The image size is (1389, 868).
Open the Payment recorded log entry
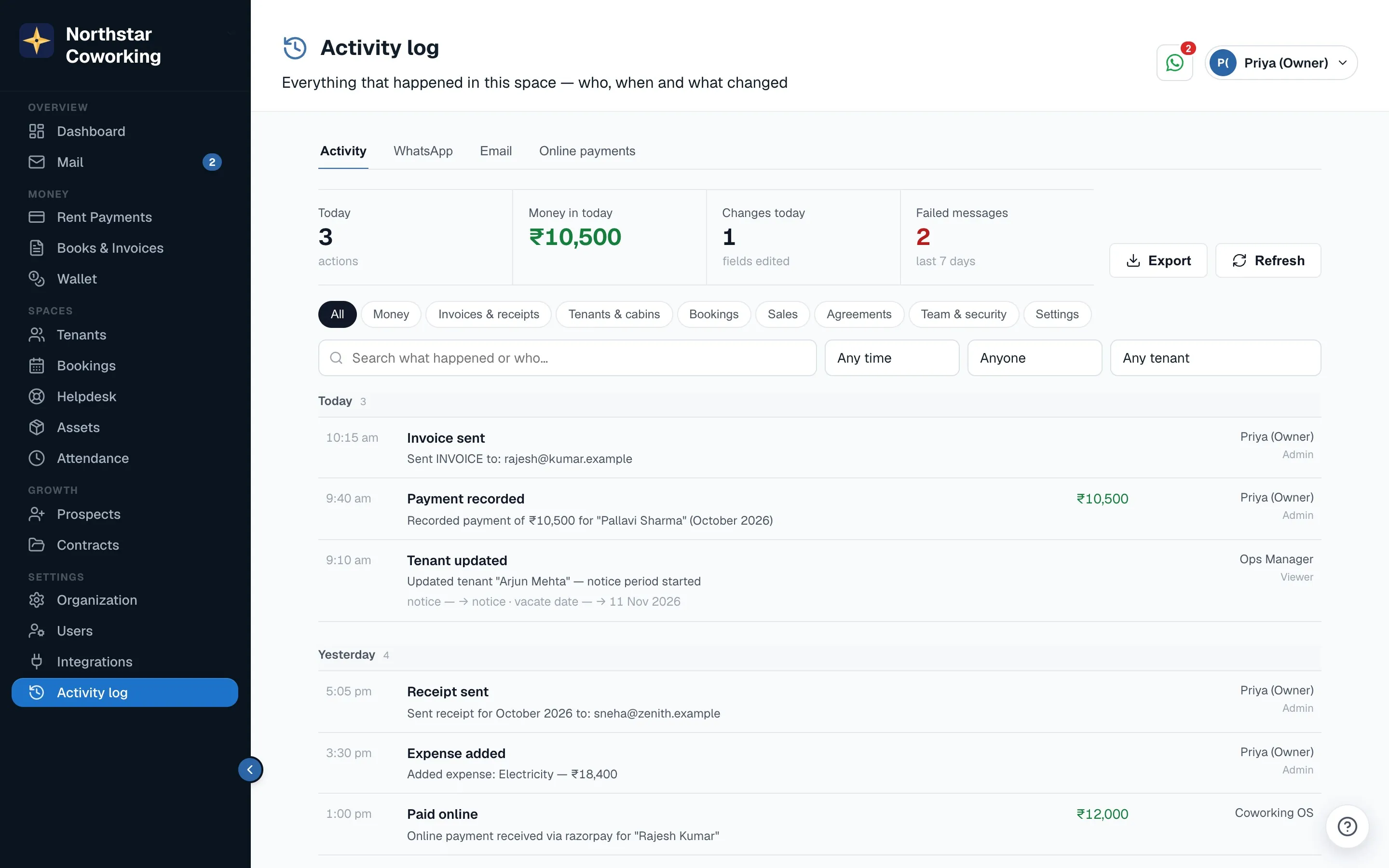[819, 509]
